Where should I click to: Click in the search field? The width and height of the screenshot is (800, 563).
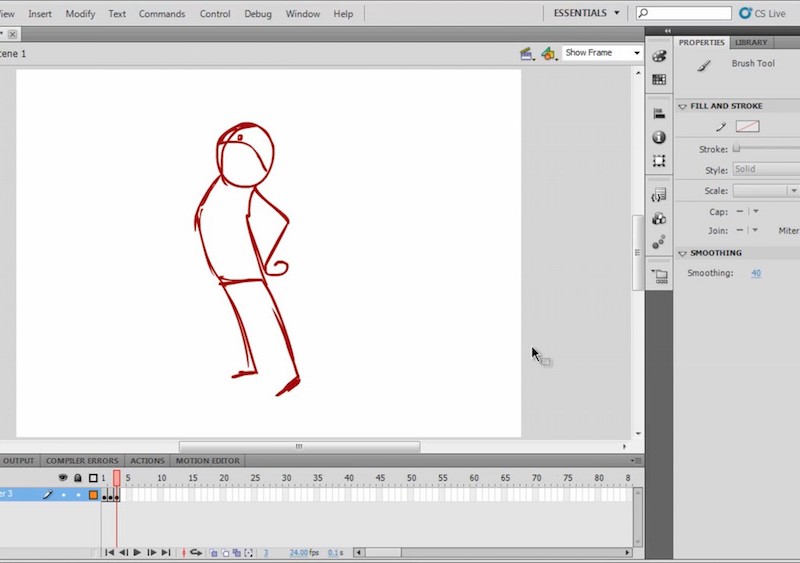tap(688, 14)
